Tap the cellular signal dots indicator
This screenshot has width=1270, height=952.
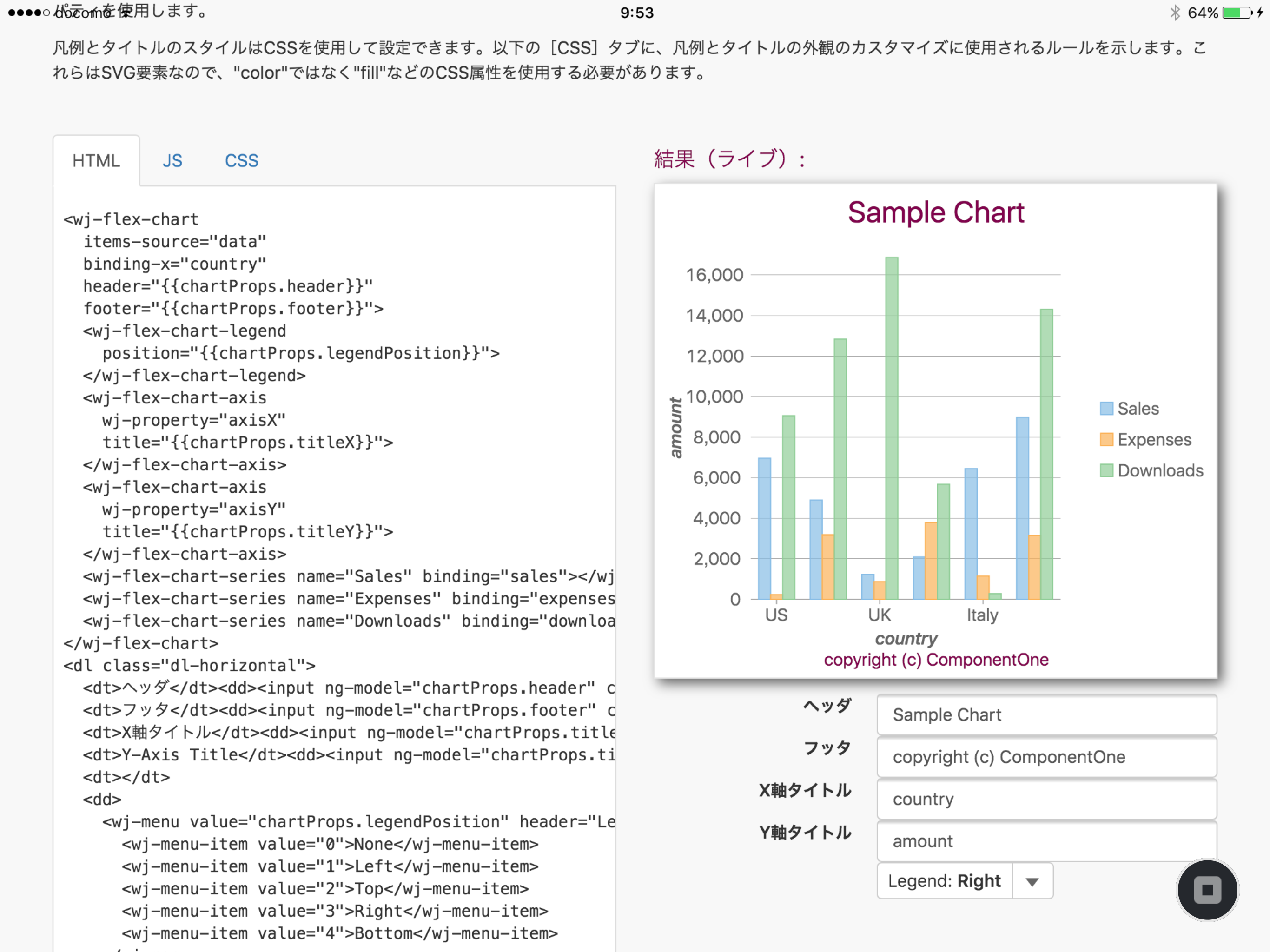(x=28, y=13)
